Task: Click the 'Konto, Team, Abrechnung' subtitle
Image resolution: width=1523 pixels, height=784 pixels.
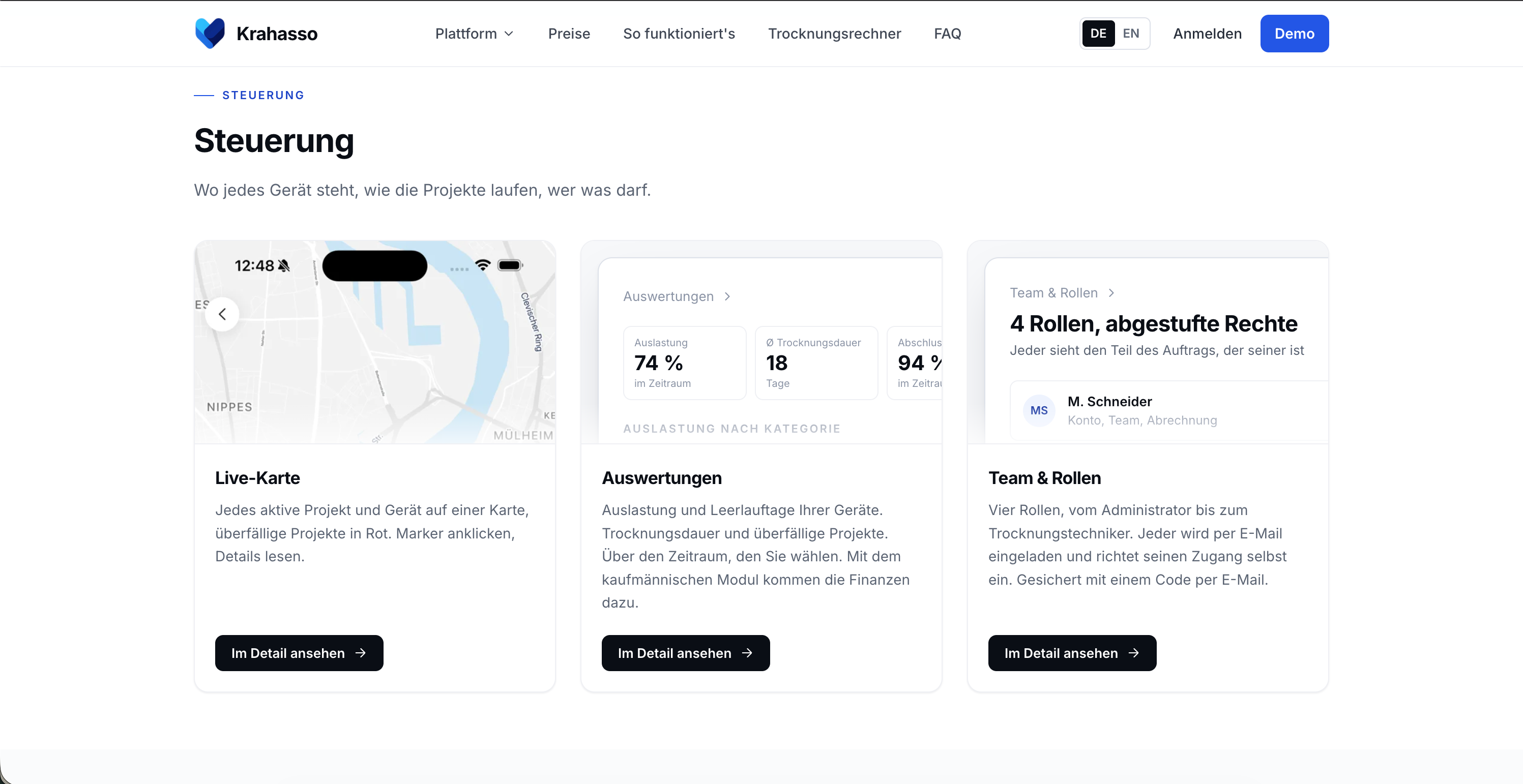Action: click(x=1141, y=420)
